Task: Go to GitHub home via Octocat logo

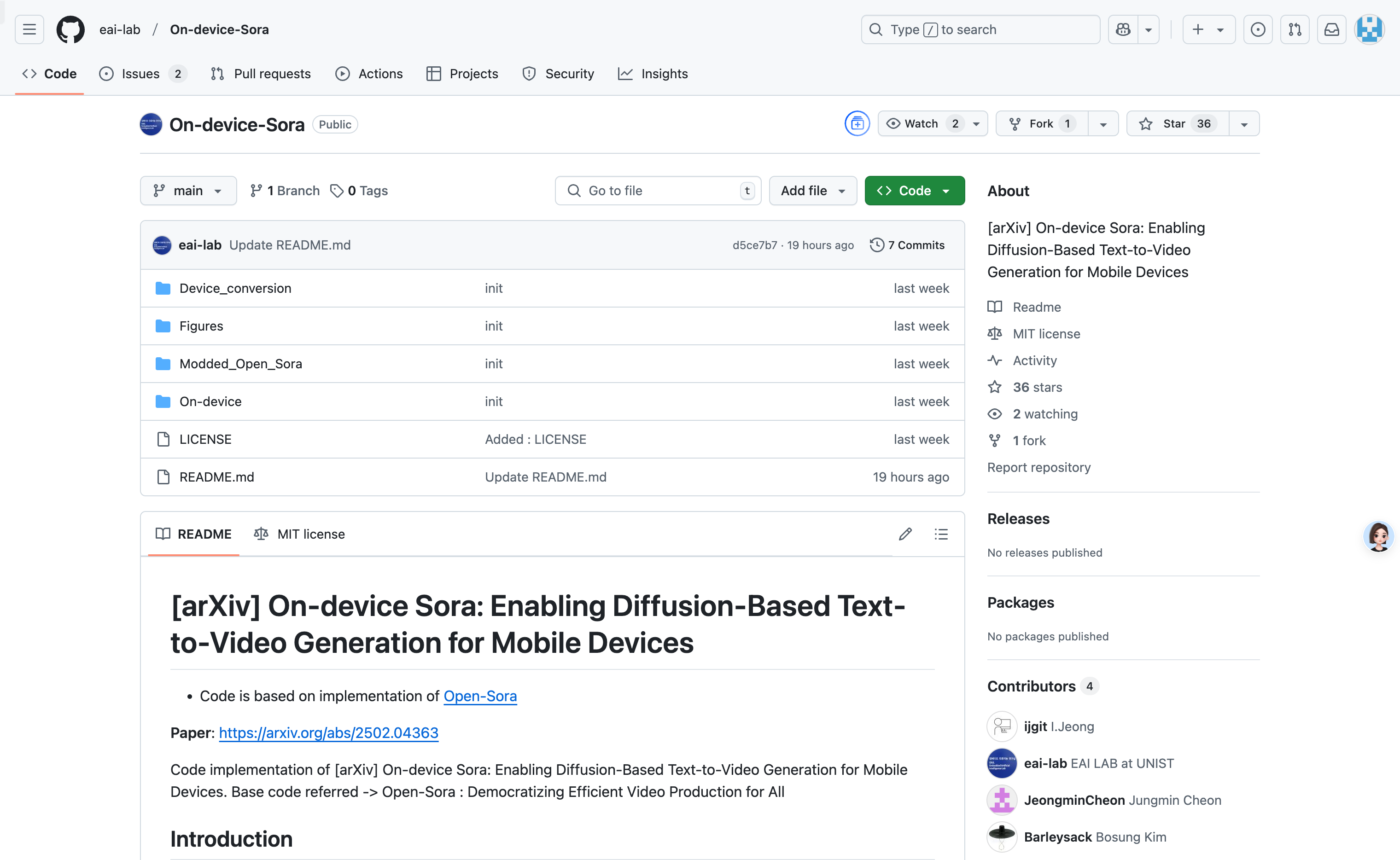Action: 70,29
